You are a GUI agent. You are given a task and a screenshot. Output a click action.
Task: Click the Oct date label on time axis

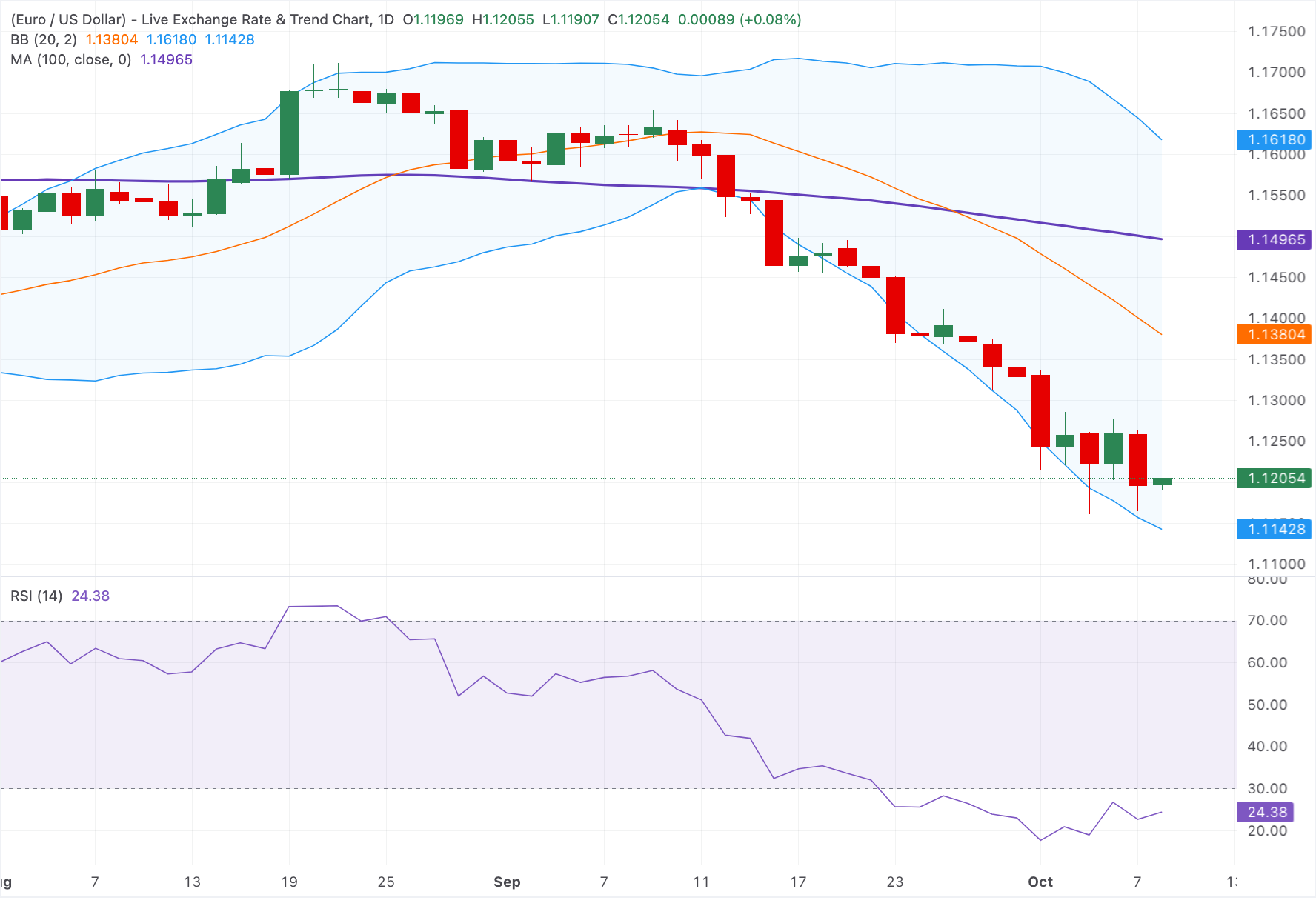tap(1040, 882)
